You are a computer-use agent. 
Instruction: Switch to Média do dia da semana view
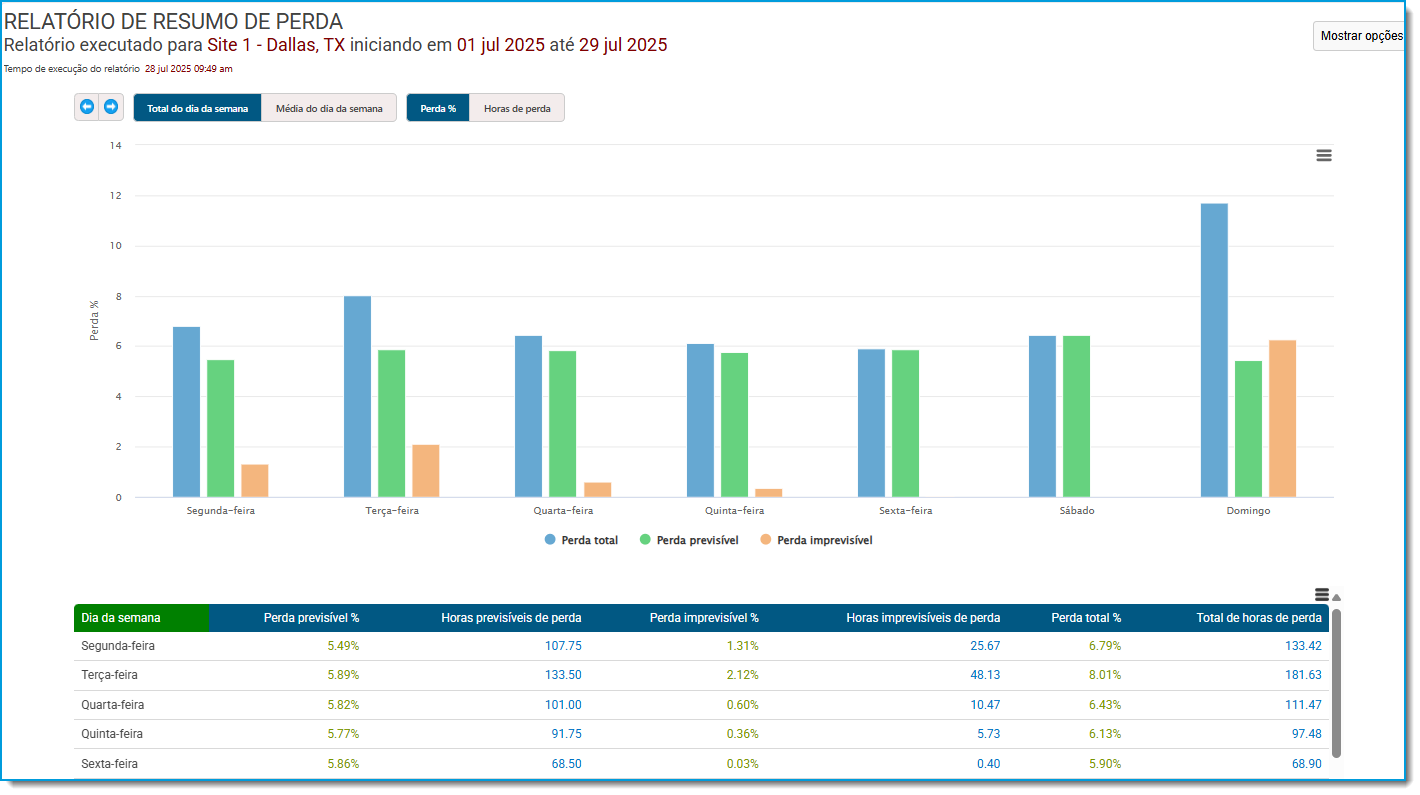pyautogui.click(x=329, y=108)
